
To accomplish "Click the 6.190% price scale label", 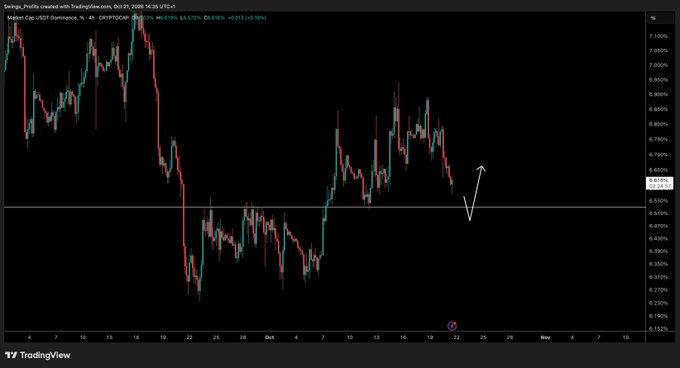I will point(658,316).
